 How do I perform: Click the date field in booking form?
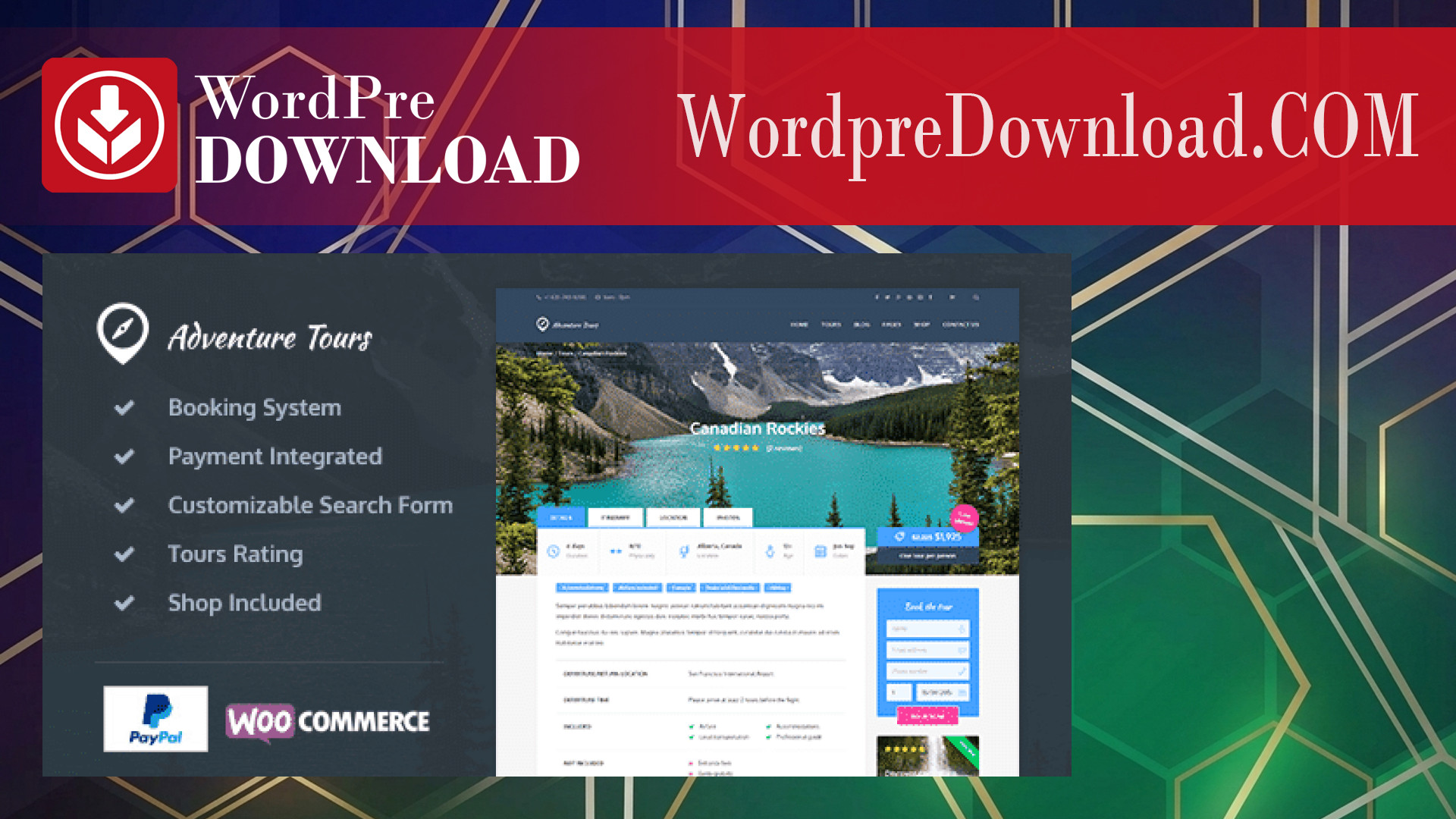(943, 692)
